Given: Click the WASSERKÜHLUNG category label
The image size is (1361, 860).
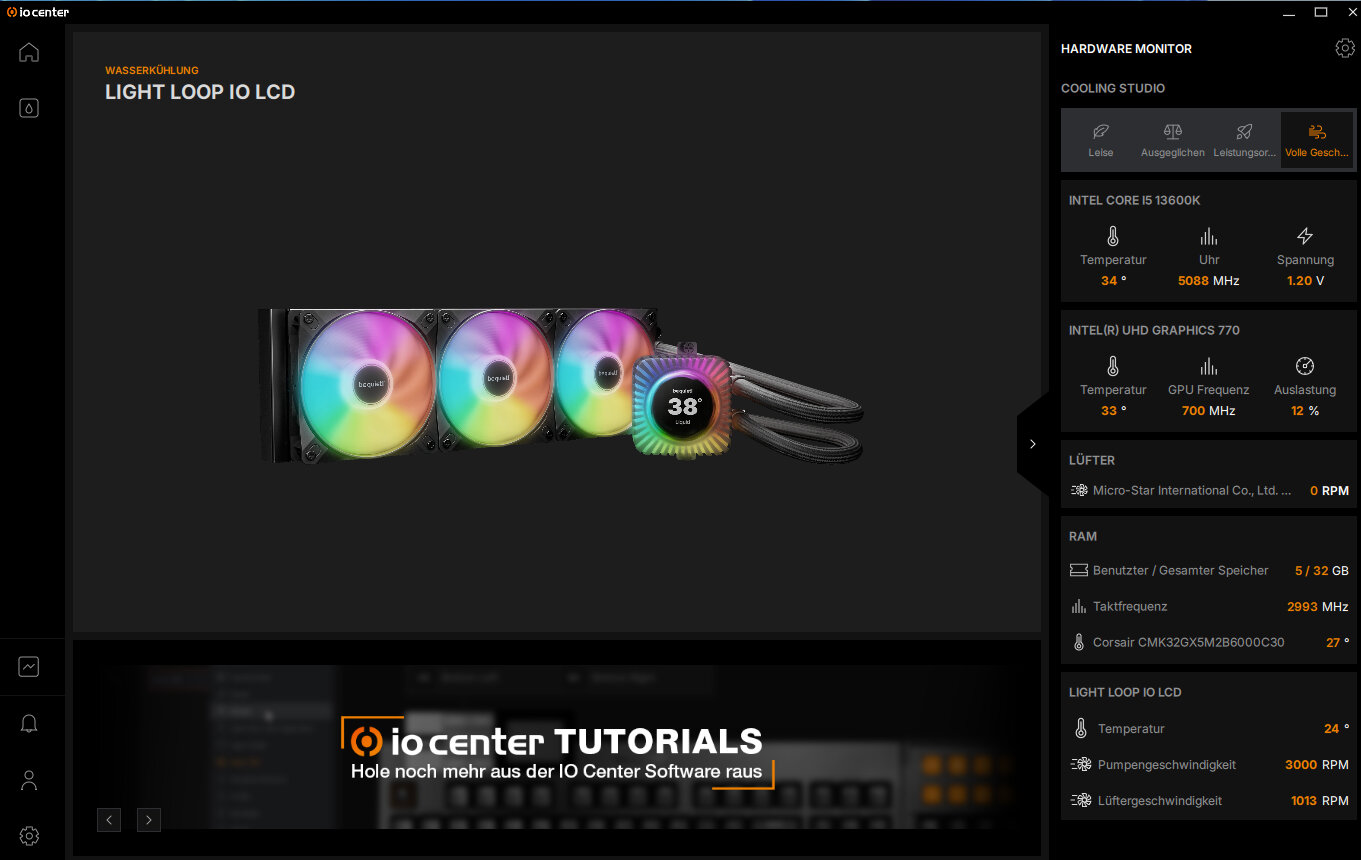Looking at the screenshot, I should (152, 70).
